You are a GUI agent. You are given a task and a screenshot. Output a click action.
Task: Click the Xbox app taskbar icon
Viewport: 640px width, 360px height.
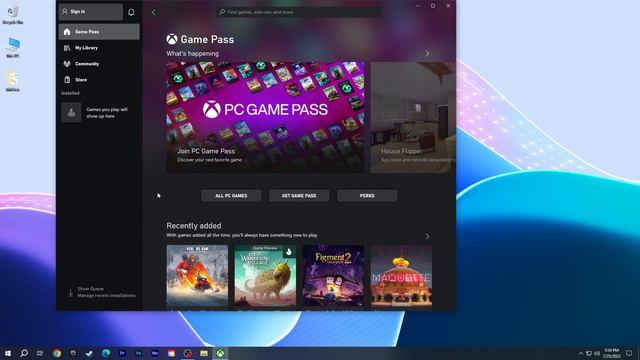click(x=220, y=353)
